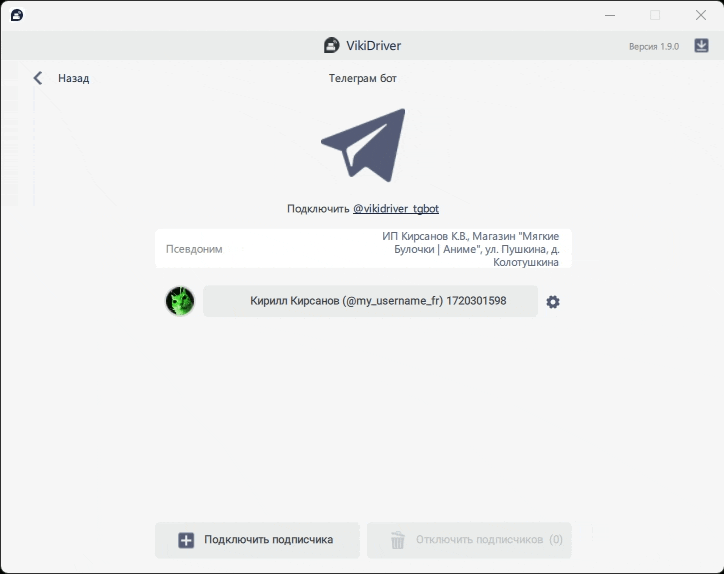The image size is (724, 574).
Task: Click the app icon in the title bar
Action: click(x=17, y=15)
